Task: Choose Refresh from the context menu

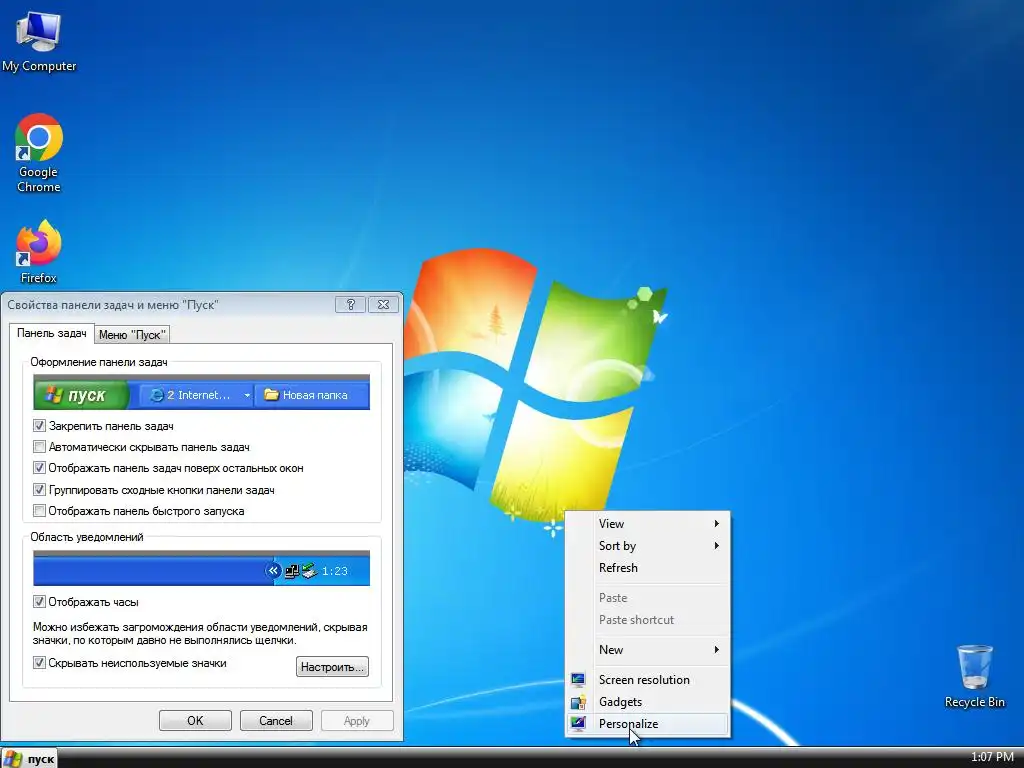Action: 647,568
